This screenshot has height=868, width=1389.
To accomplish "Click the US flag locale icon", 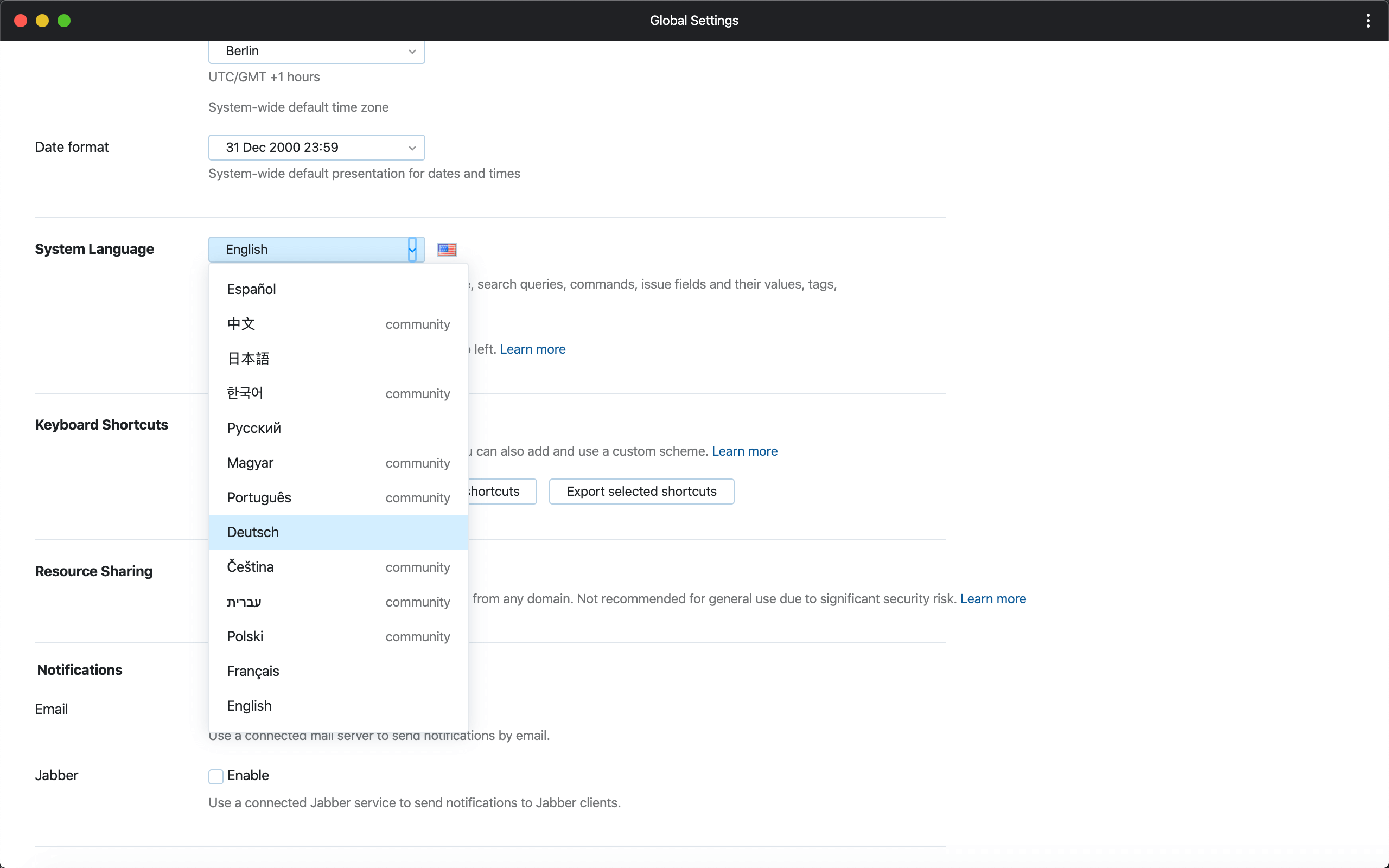I will point(447,248).
